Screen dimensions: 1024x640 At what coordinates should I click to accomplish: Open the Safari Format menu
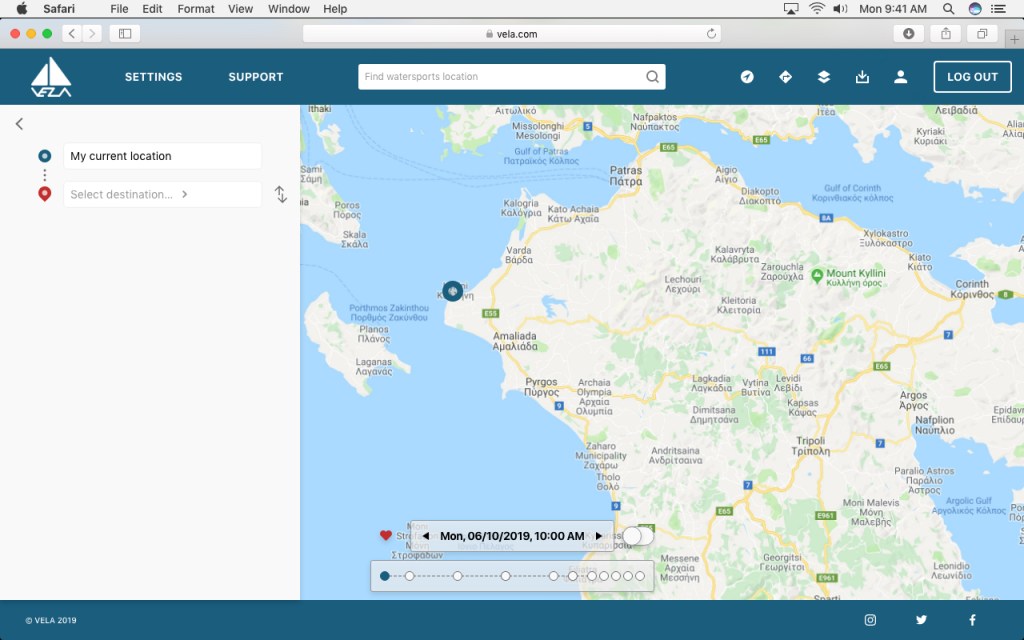pyautogui.click(x=196, y=8)
